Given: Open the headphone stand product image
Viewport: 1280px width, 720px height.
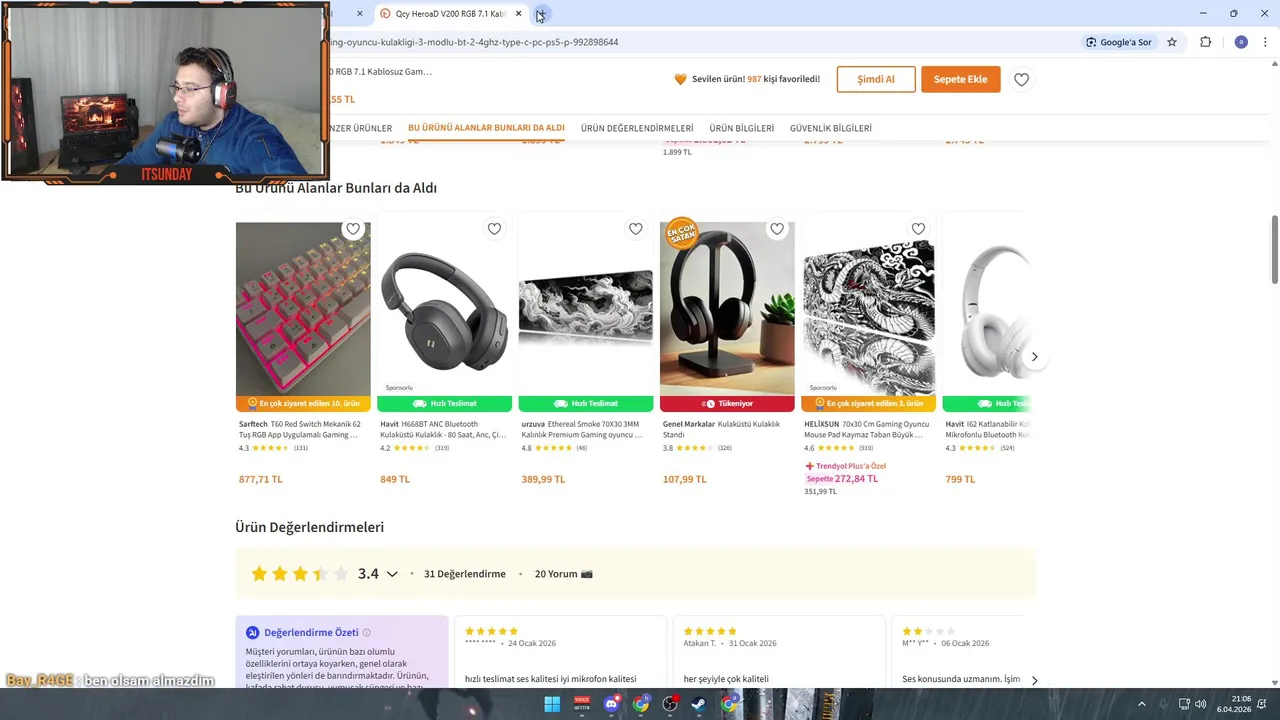Looking at the screenshot, I should [727, 309].
